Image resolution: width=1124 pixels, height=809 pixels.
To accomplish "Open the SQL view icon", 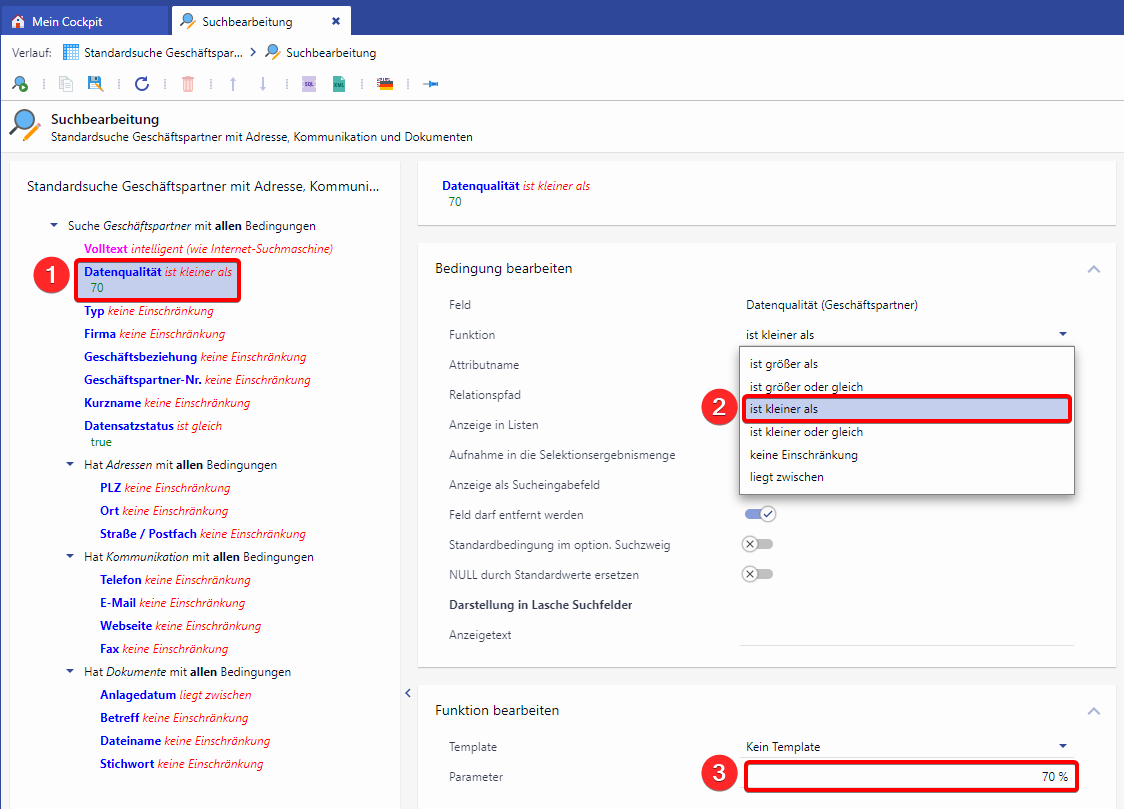I will coord(309,84).
